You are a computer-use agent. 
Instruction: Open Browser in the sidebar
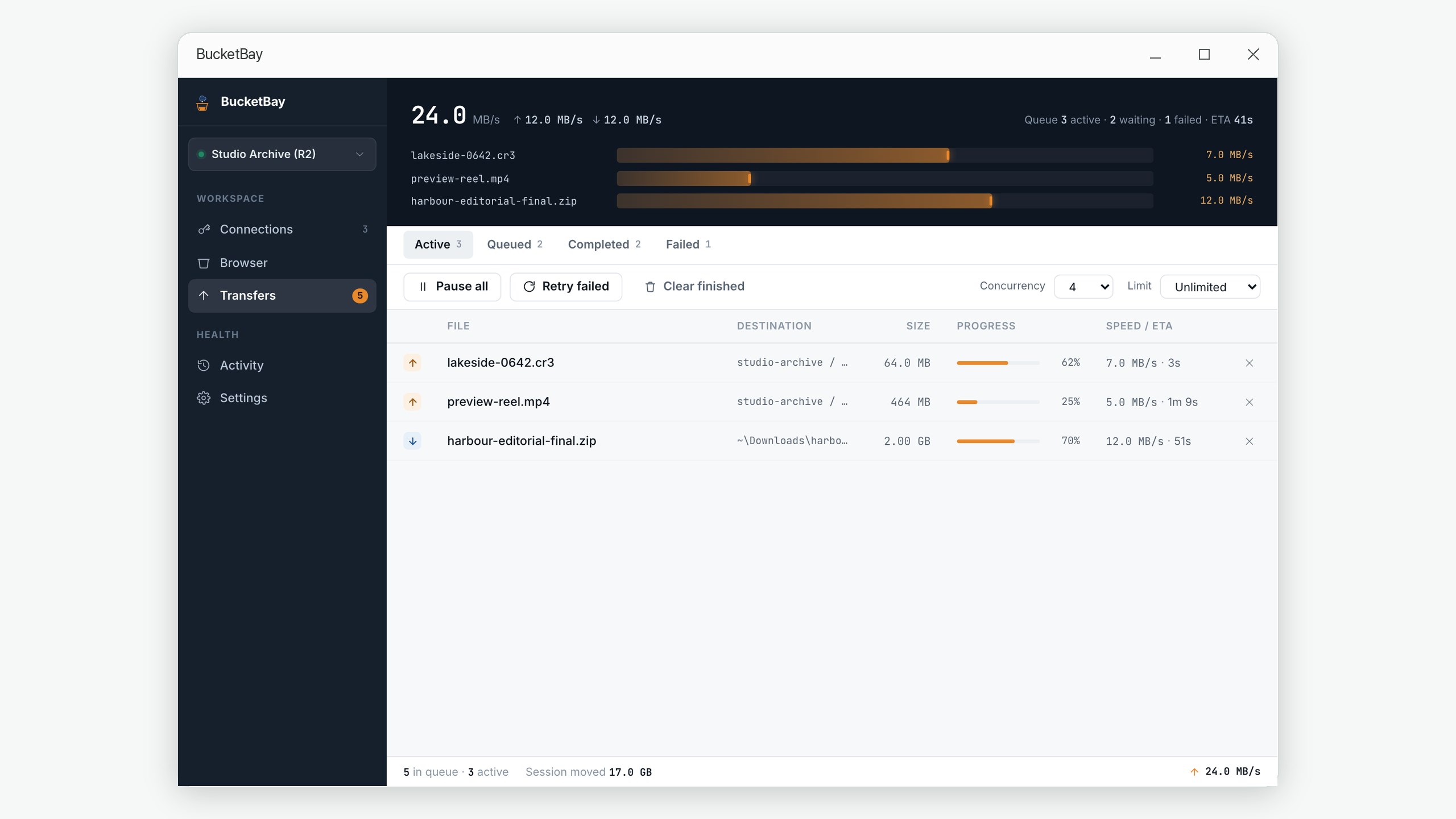282,263
